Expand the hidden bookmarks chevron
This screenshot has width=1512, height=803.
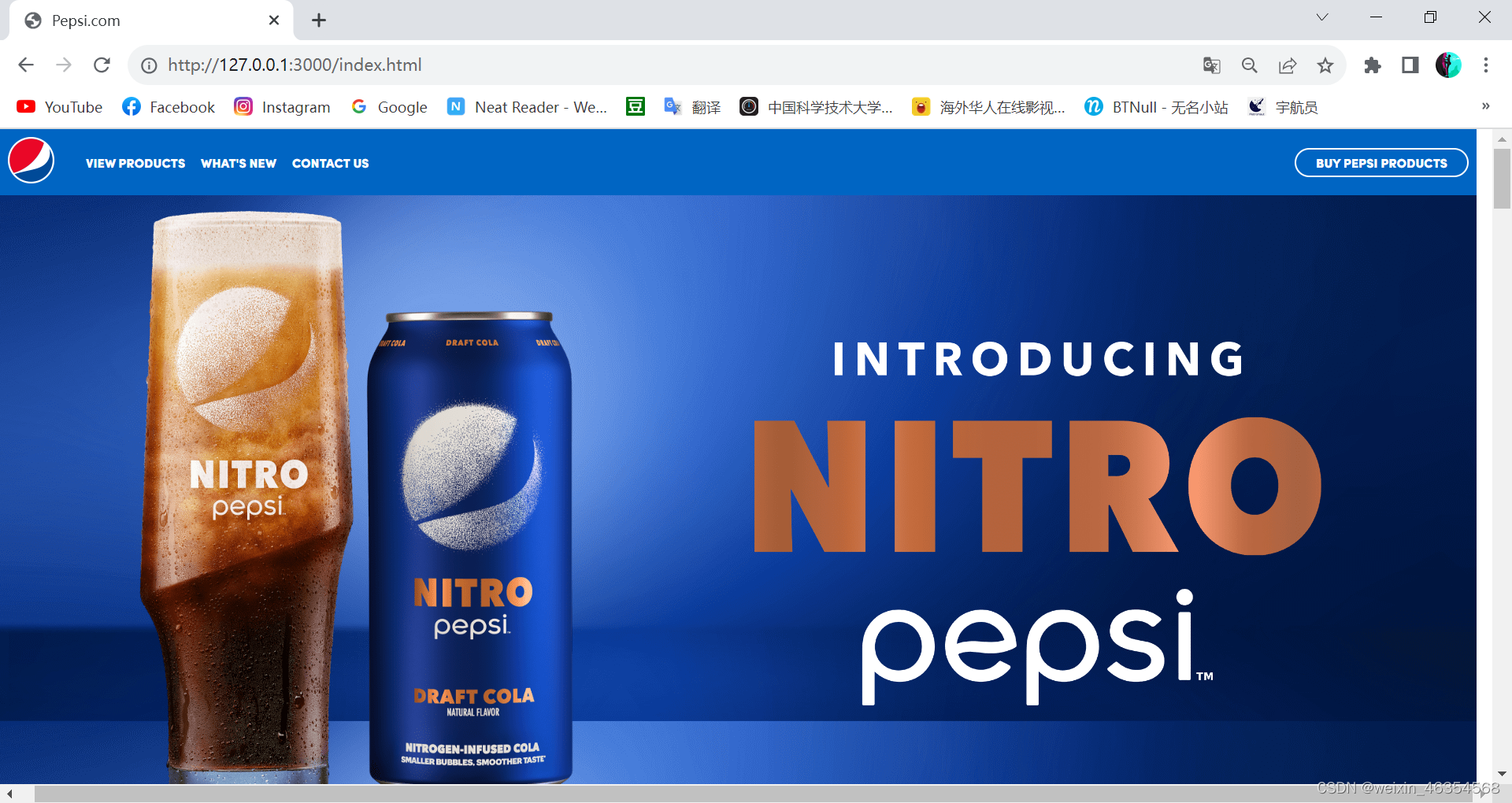pyautogui.click(x=1485, y=106)
